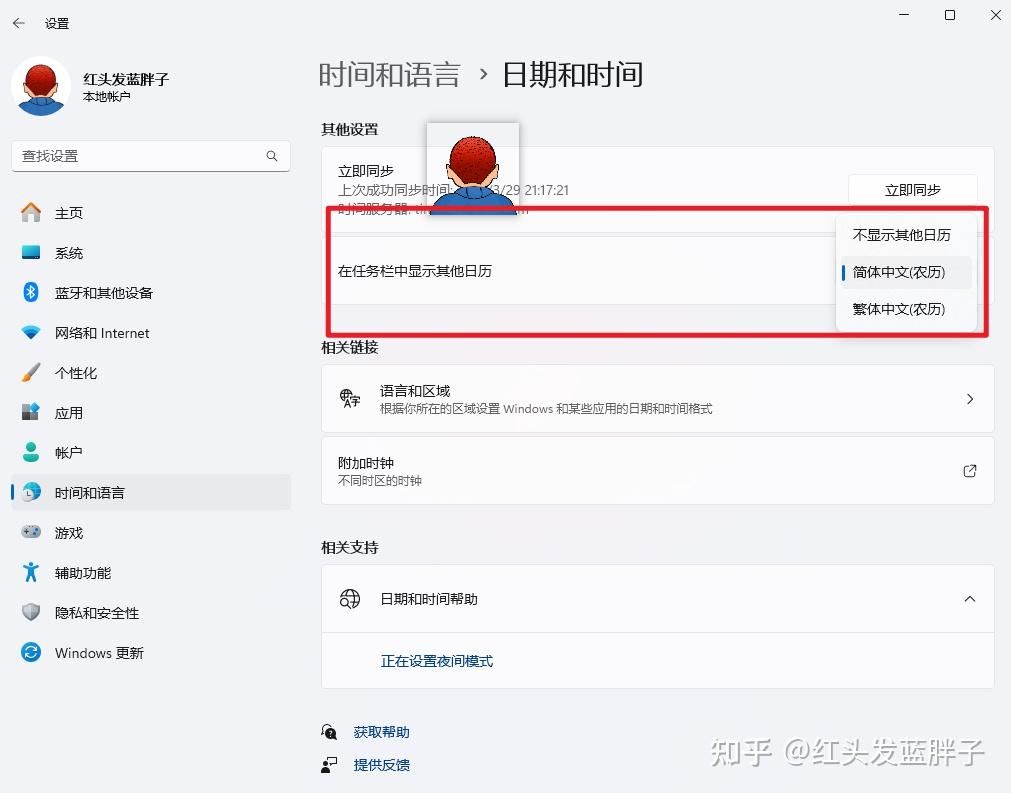Click the 正在设置夜间模式 link
Viewport: 1011px width, 793px height.
pos(437,660)
